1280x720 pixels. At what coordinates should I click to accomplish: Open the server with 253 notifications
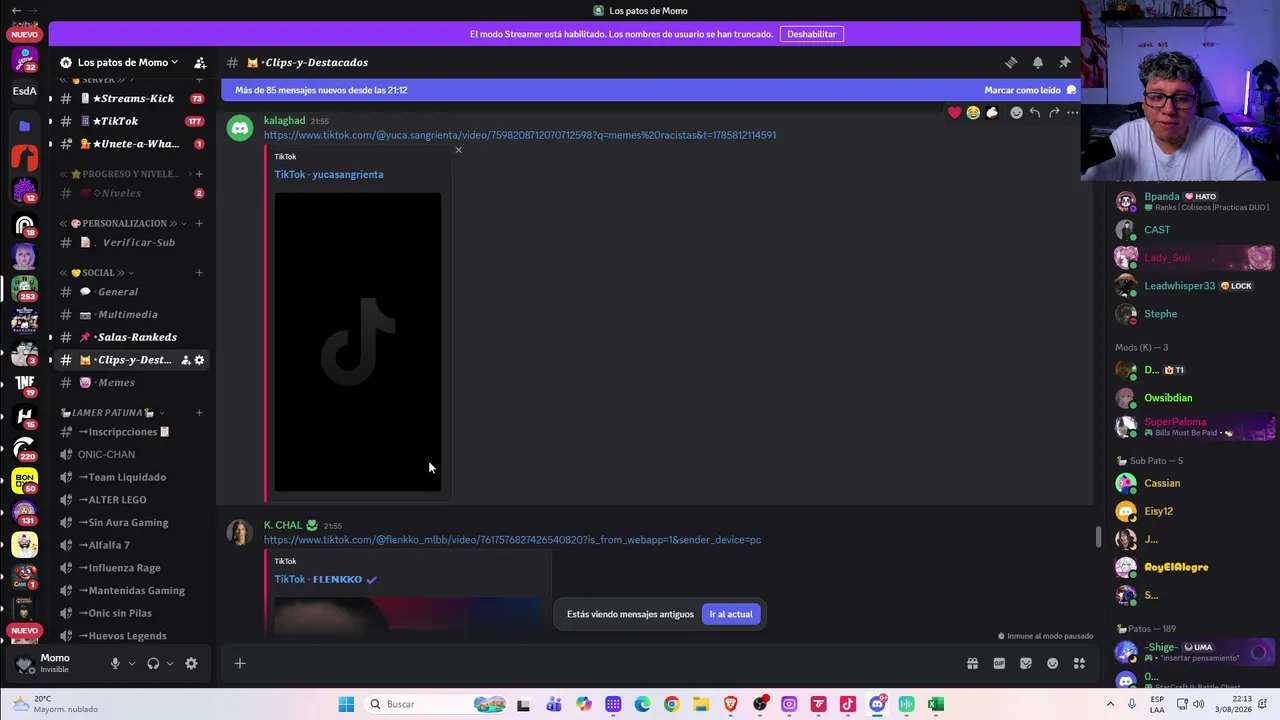click(x=25, y=288)
